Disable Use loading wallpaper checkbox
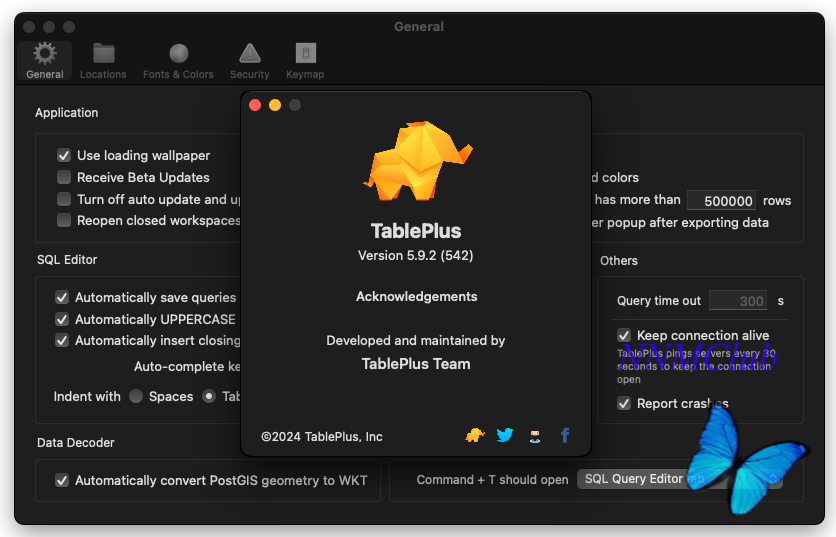This screenshot has width=836, height=537. click(65, 156)
